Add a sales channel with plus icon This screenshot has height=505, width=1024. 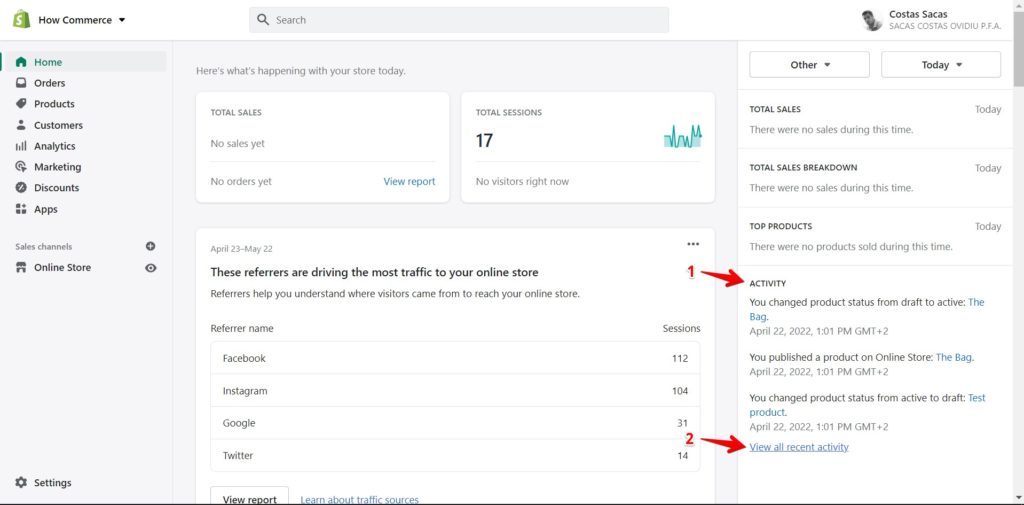coord(150,246)
